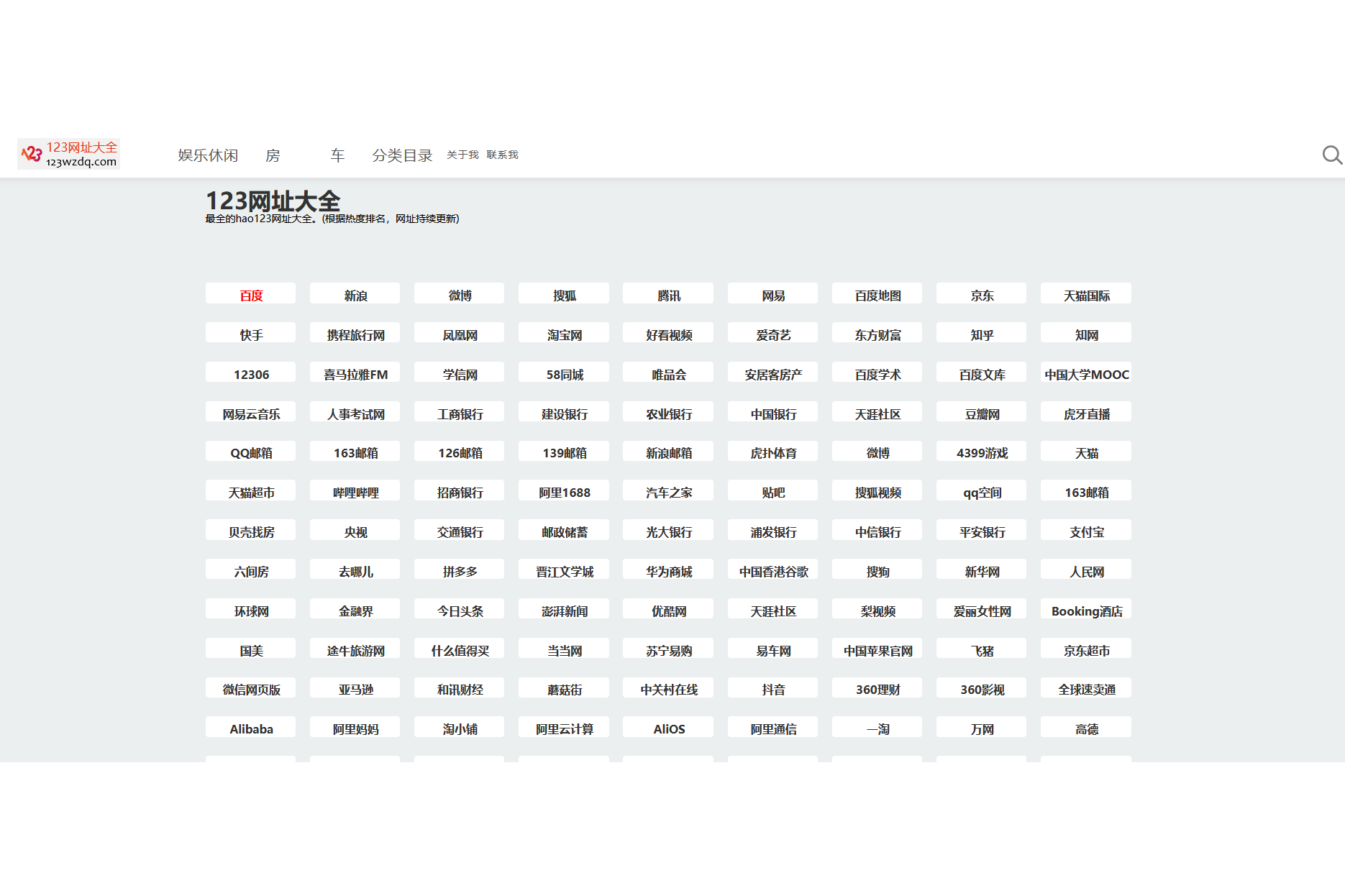Open the 车 menu item
The width and height of the screenshot is (1345, 896).
337,155
